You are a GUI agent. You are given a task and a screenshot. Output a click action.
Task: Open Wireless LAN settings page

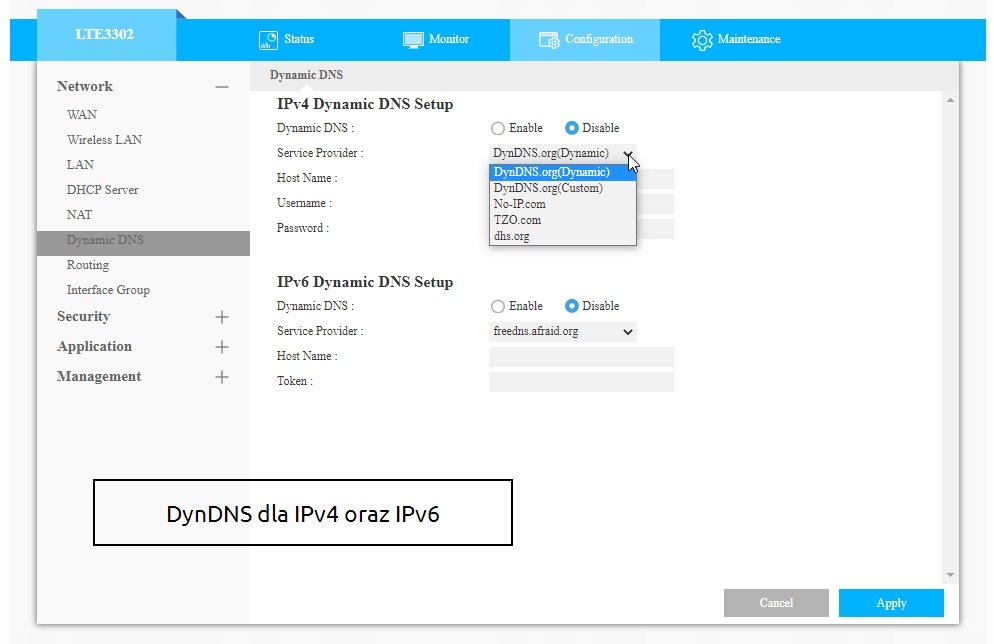coord(104,140)
